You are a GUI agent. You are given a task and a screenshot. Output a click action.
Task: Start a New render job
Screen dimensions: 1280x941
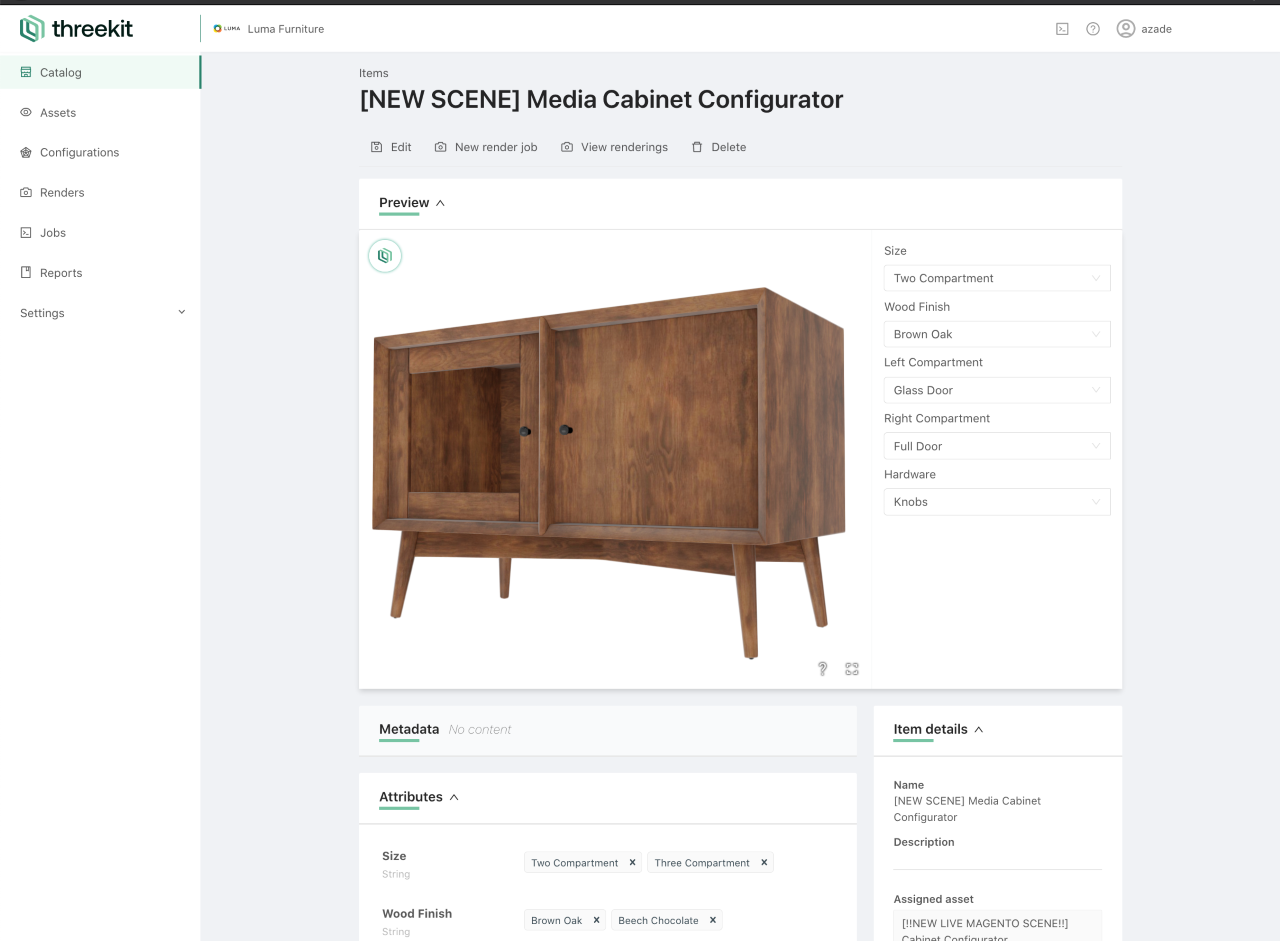click(486, 147)
